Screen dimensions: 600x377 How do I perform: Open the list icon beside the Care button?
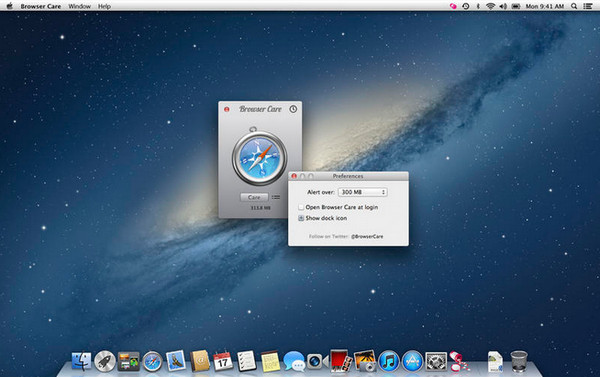pos(276,197)
